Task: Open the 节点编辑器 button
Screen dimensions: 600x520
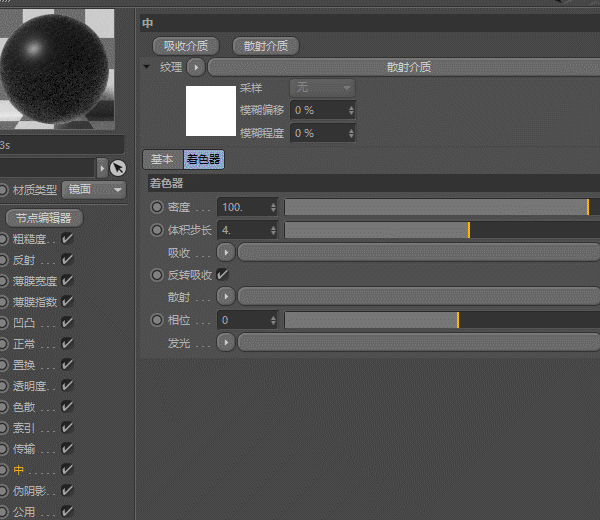Action: tap(44, 218)
